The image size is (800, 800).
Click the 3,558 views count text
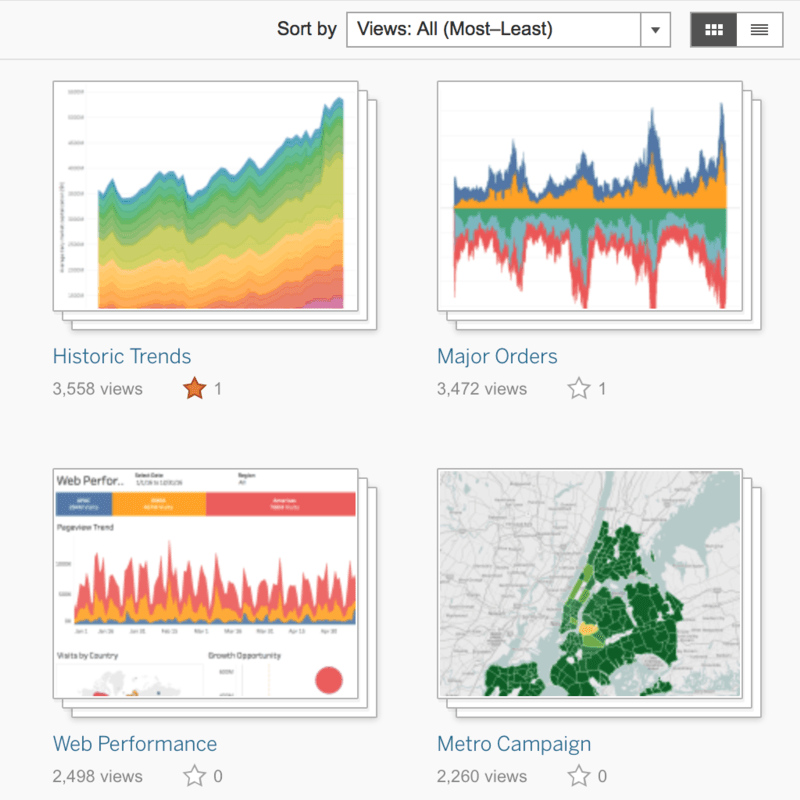pos(97,389)
